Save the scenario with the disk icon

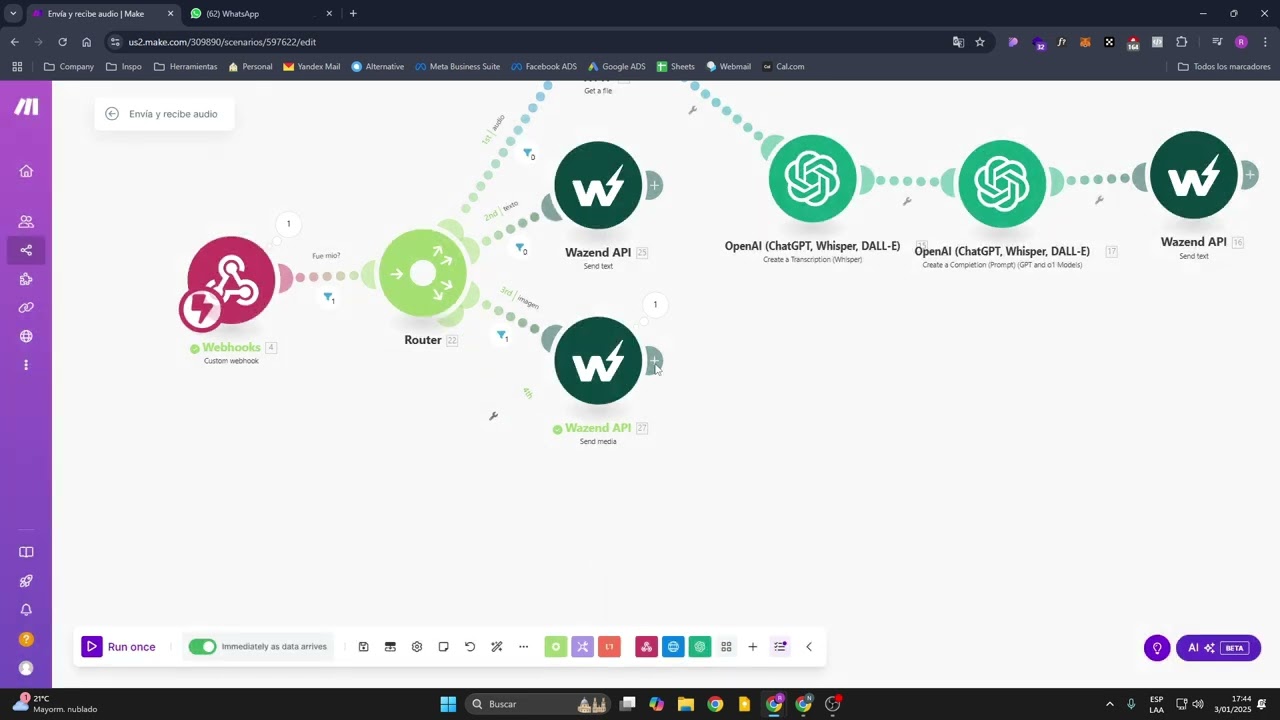coord(363,647)
